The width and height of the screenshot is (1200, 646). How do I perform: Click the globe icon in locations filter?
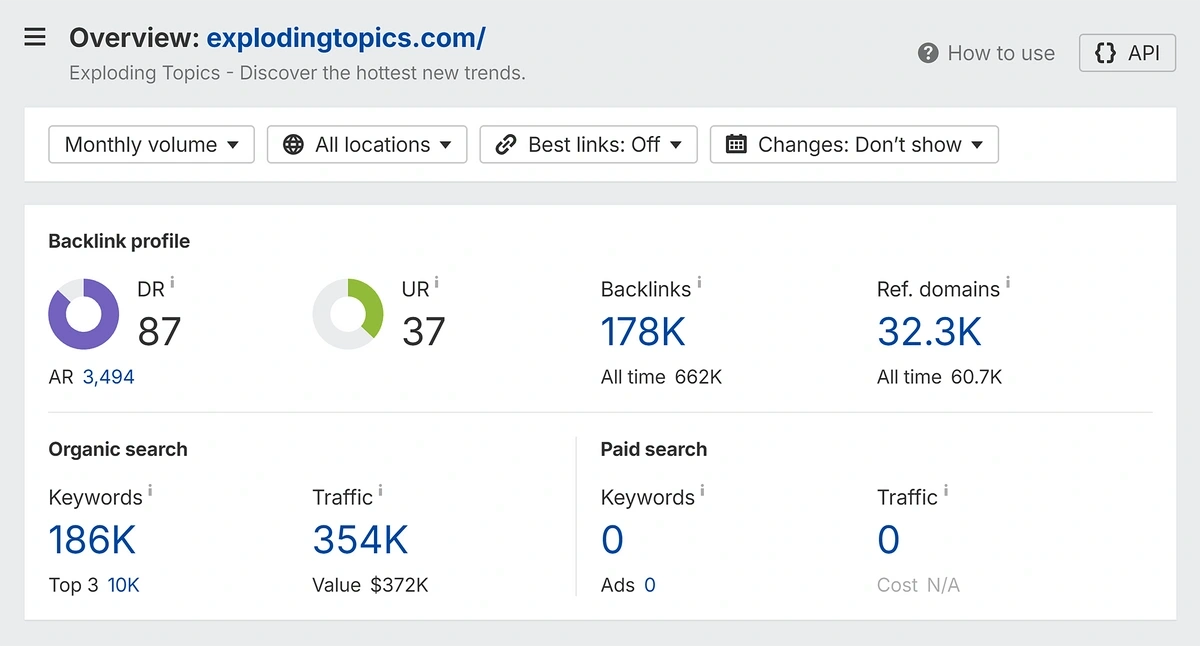coord(294,145)
